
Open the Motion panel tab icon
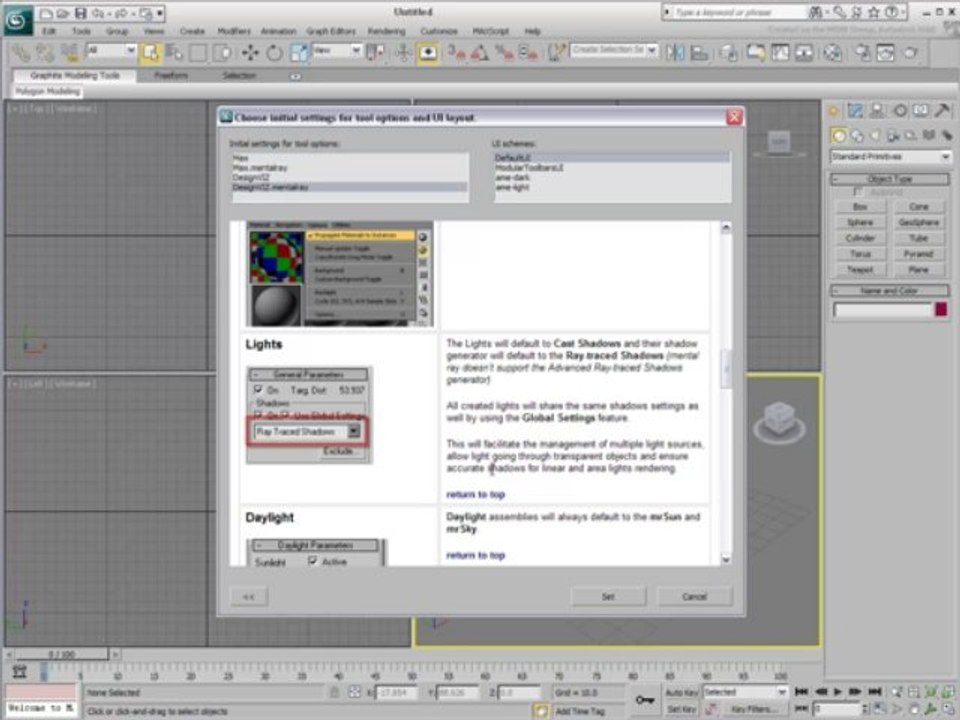pos(899,111)
